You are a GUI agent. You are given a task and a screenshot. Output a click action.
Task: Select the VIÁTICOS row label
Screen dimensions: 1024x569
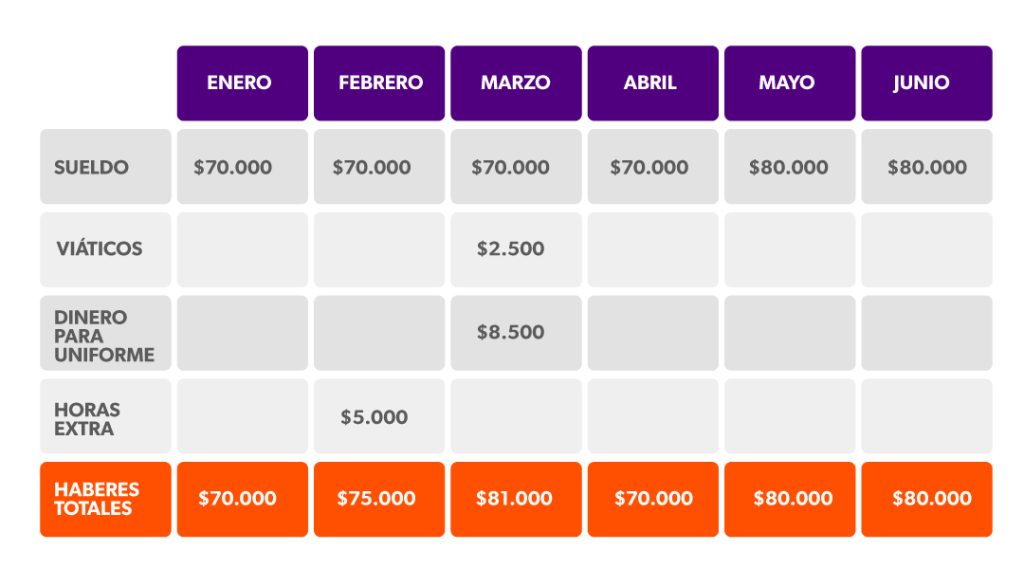106,250
